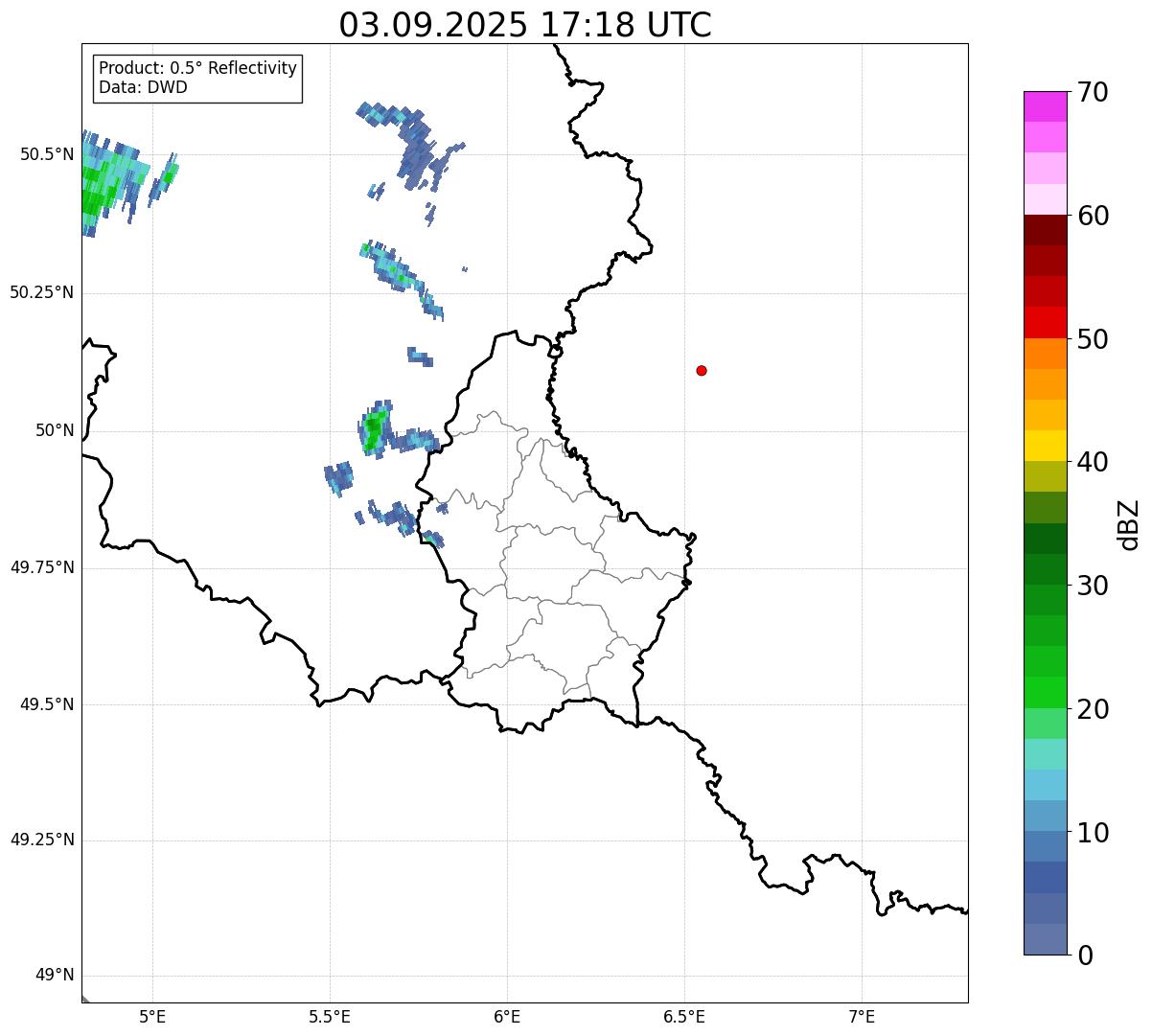Click the yellow colorbar segment at 40 dBZ
1152x1036 pixels.
[x=1046, y=447]
